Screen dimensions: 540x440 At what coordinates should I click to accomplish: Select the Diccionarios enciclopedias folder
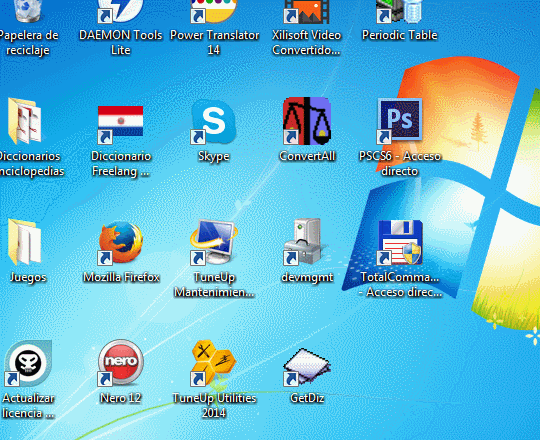point(25,121)
